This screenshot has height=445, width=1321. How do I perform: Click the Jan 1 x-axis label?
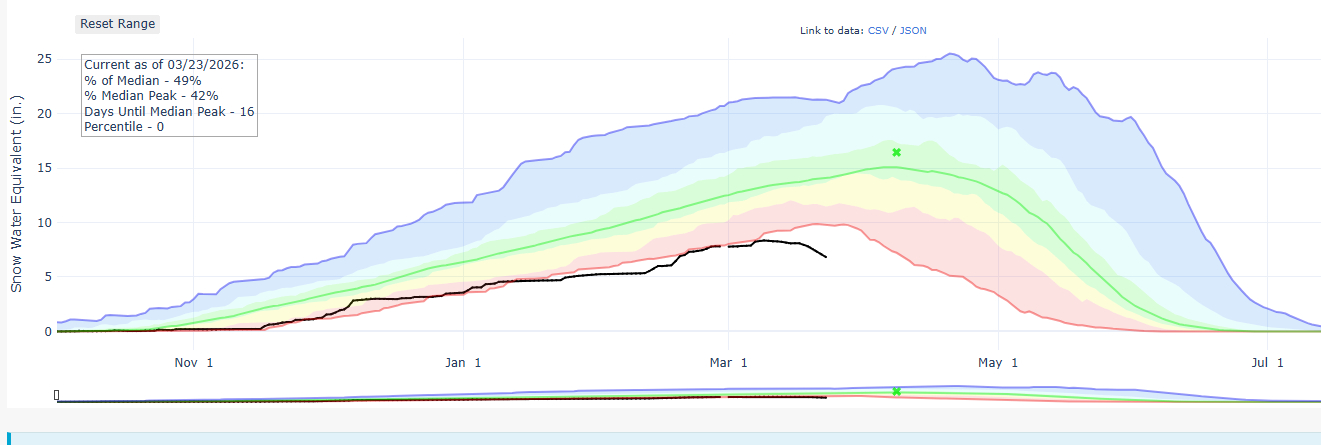point(465,362)
